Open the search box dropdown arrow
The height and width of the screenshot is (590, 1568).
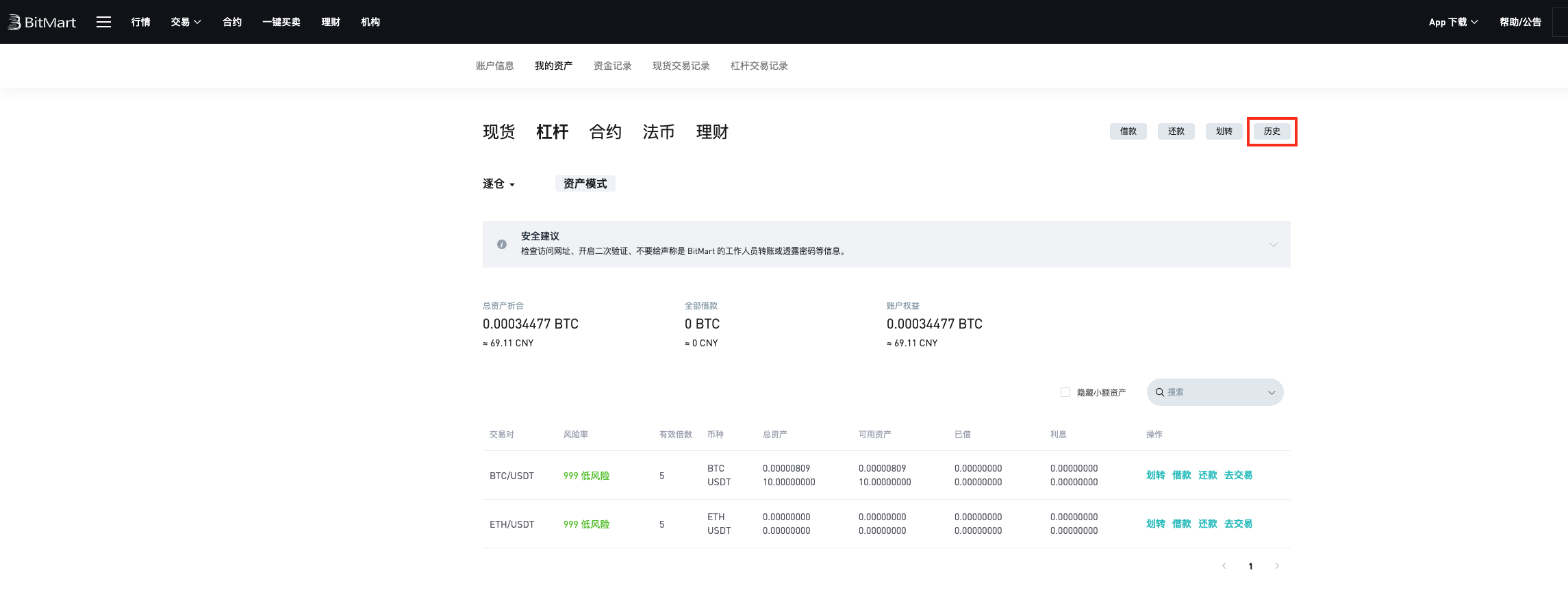[x=1272, y=392]
